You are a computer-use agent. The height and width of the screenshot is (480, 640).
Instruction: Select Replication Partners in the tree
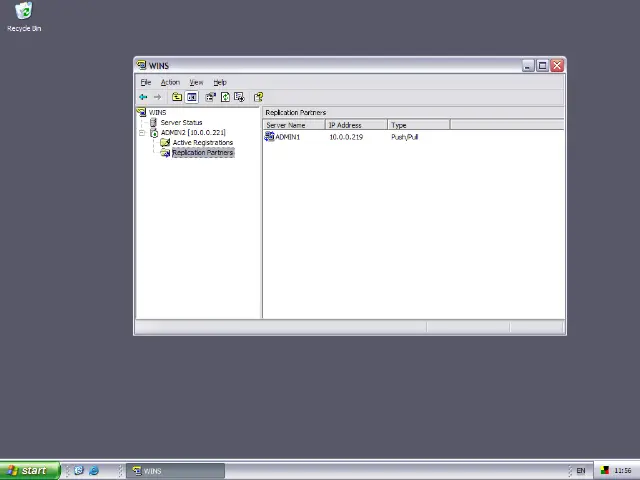click(x=203, y=153)
